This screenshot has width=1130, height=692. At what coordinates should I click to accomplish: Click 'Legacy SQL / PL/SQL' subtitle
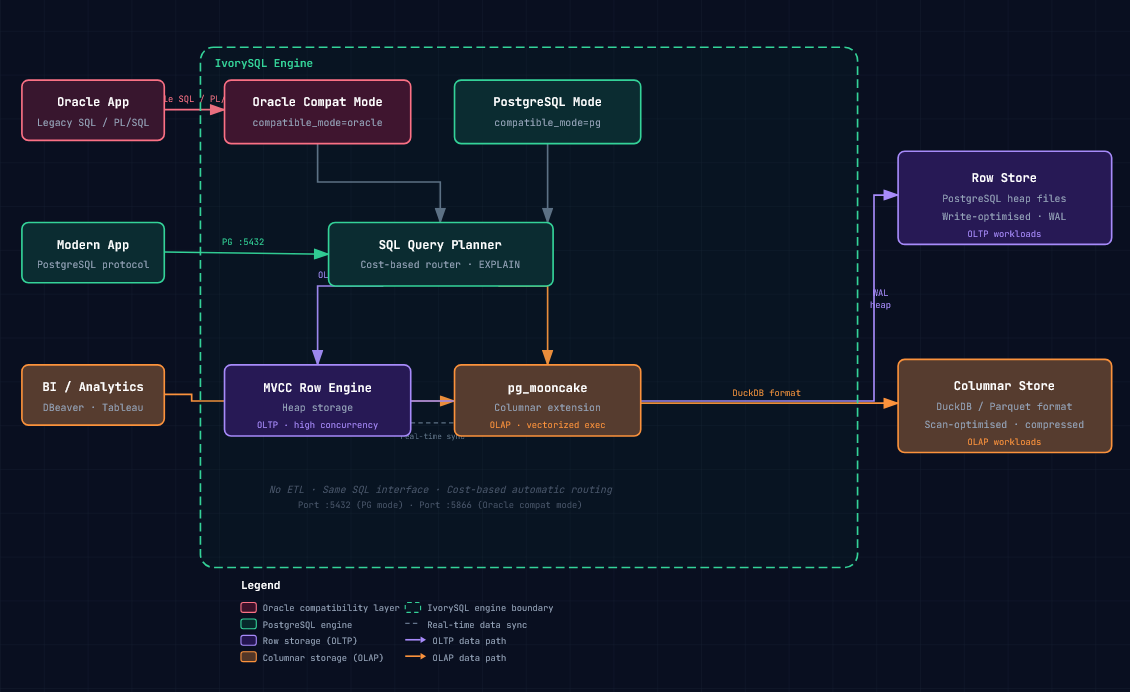coord(93,123)
